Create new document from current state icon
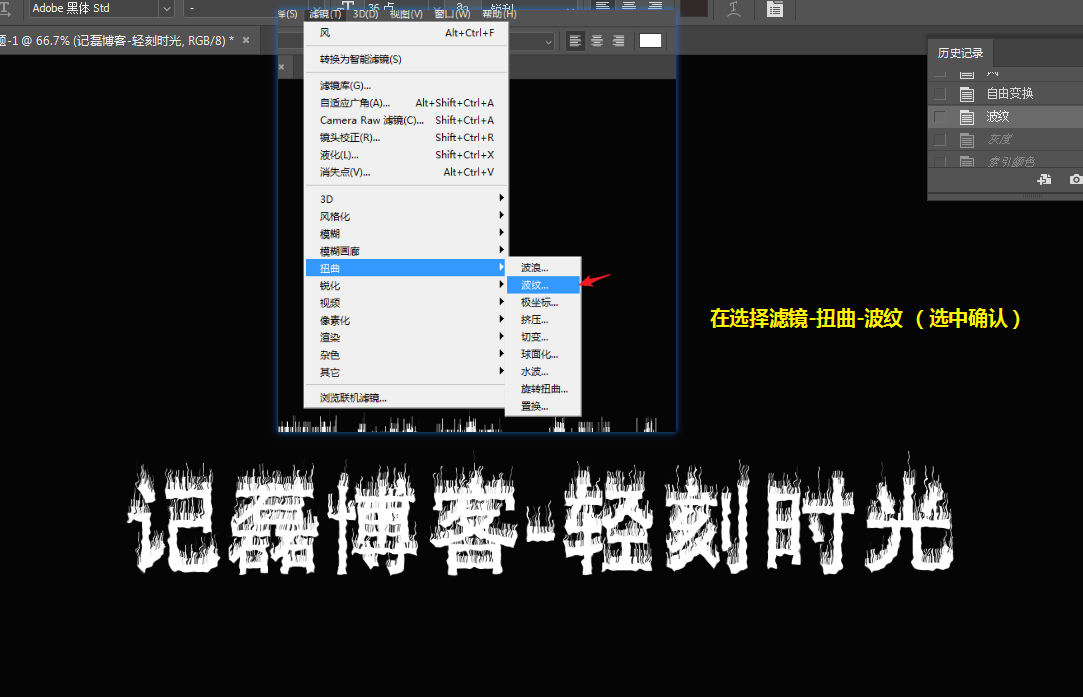Viewport: 1083px width, 697px height. (1044, 180)
